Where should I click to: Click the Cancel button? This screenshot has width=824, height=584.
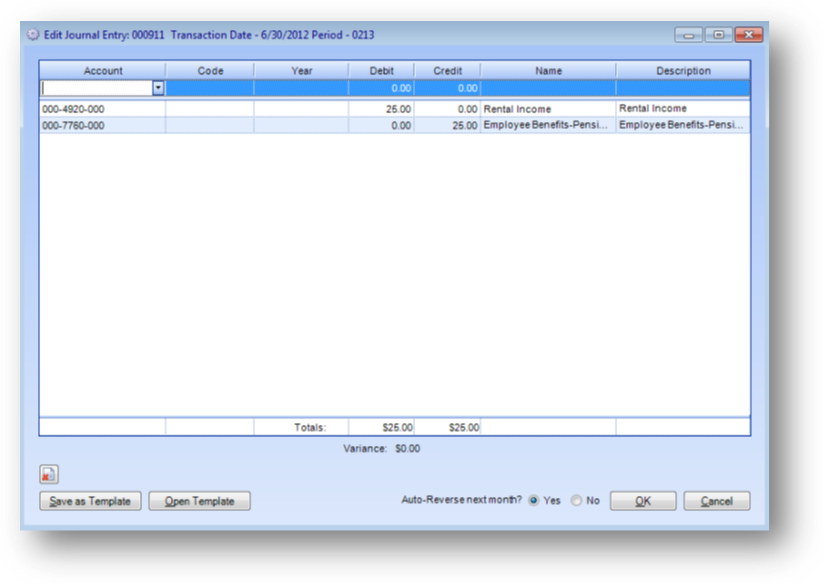click(x=717, y=501)
